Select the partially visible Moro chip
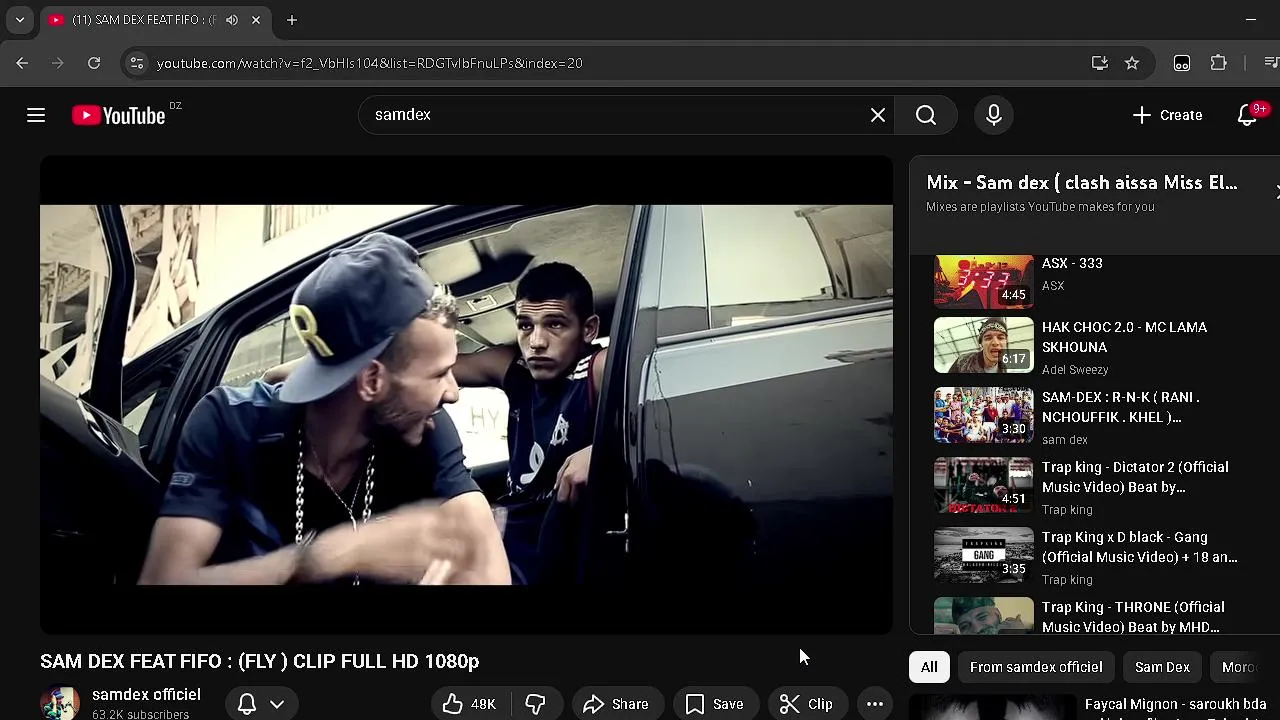Viewport: 1280px width, 720px height. (x=1238, y=667)
